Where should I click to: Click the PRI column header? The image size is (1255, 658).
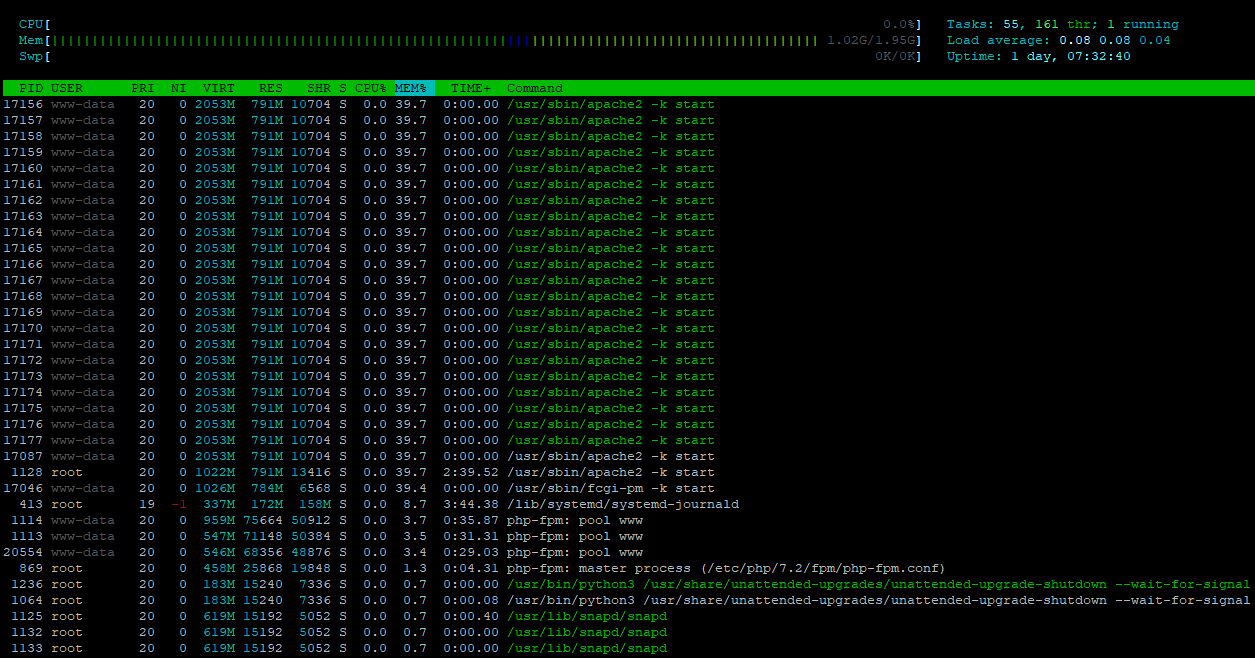point(143,88)
